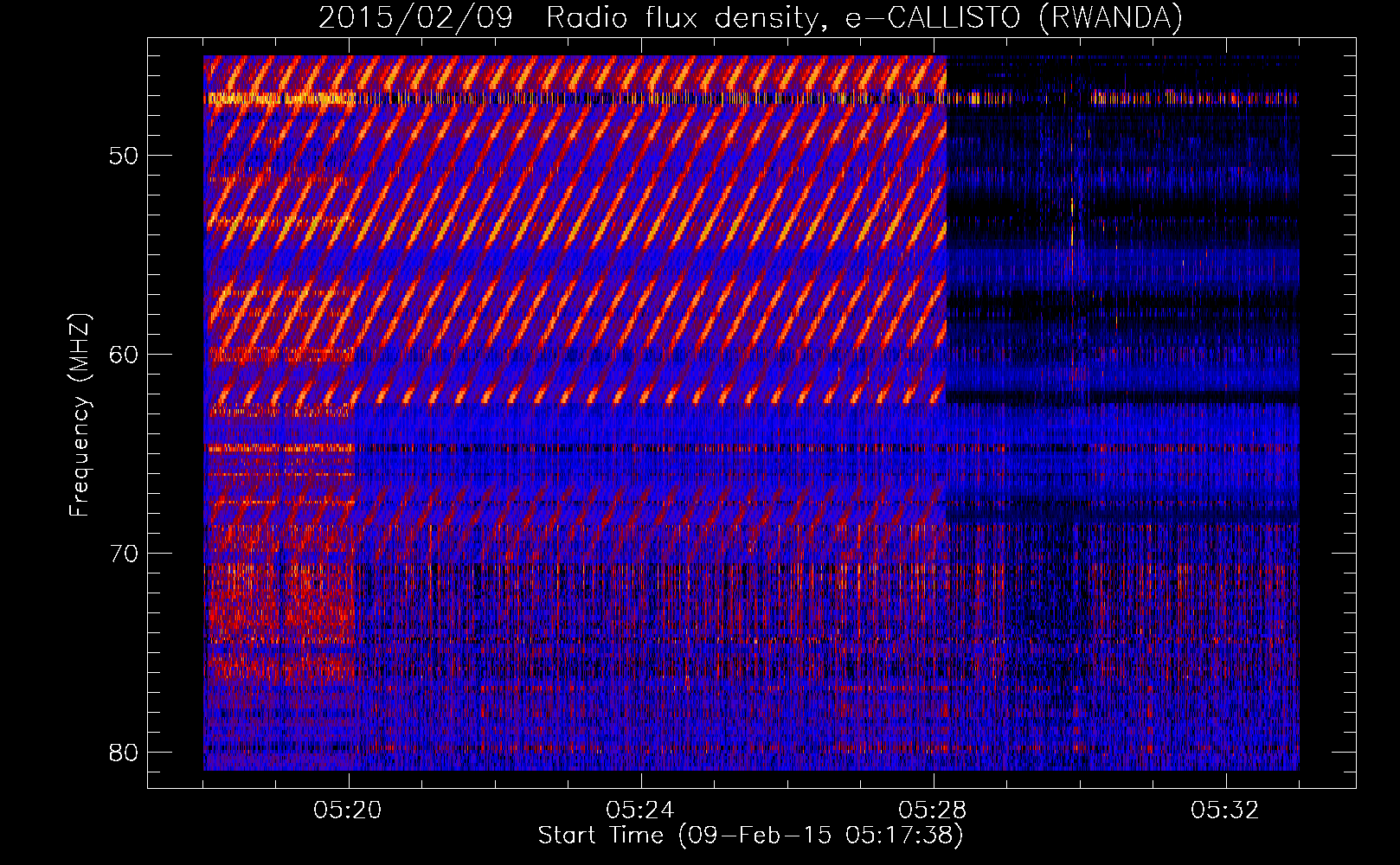Click the plot title "2015/02/09 Radio flux density, e-CALLISTO (RWANDA)"
Image resolution: width=1400 pixels, height=865 pixels.
(x=750, y=18)
